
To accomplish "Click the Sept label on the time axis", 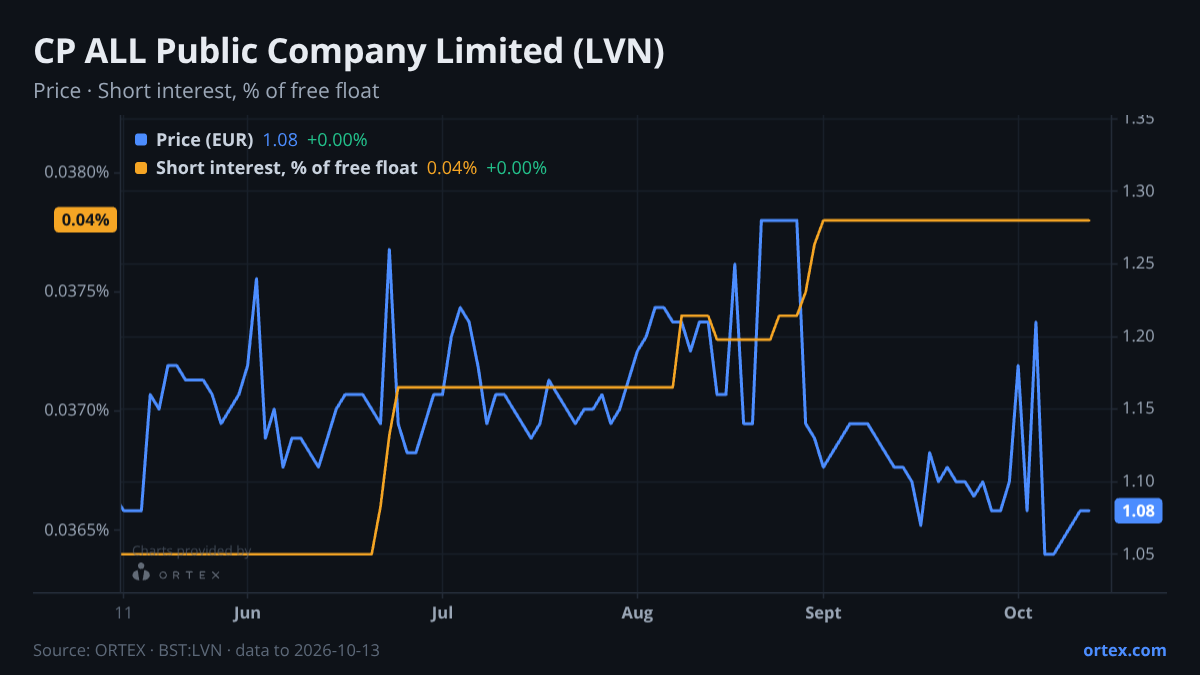I will point(823,614).
